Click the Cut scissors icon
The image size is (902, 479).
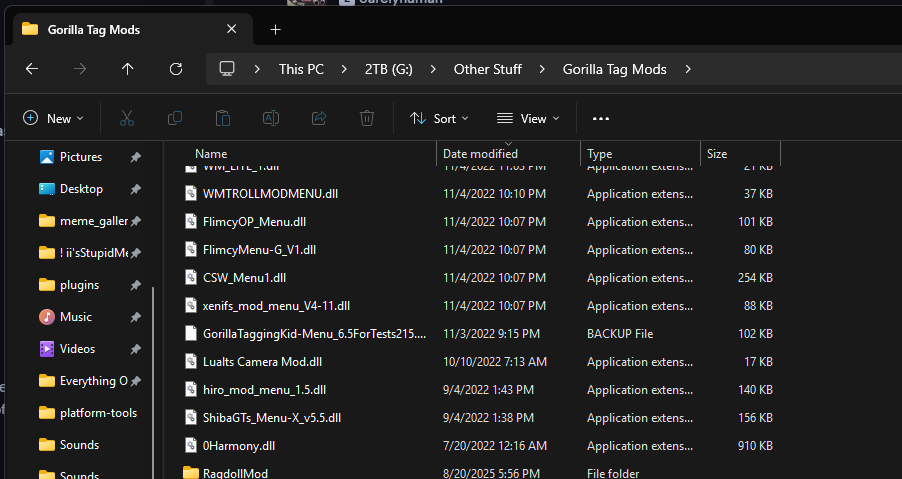pyautogui.click(x=127, y=118)
